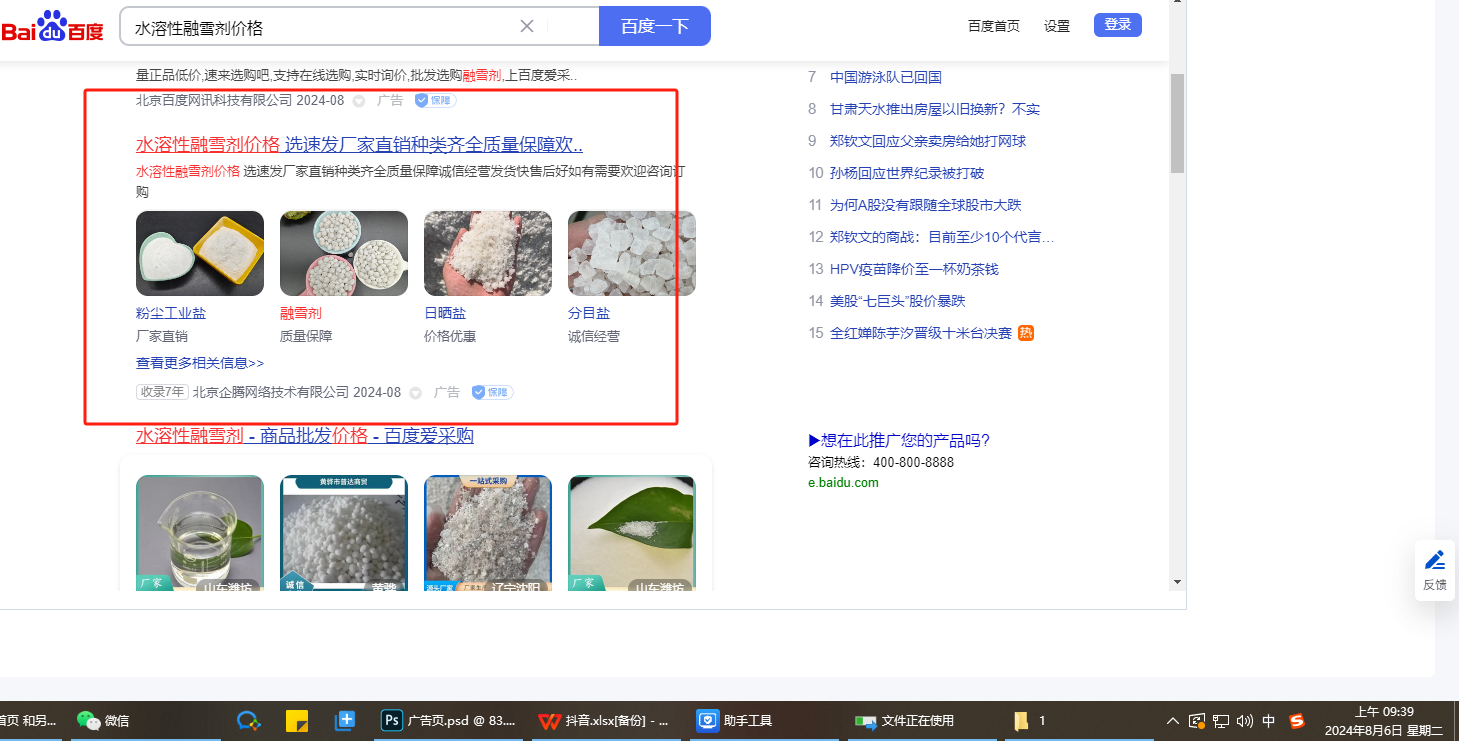Expand arrow beside 北京企腾网络技术有限公司 2024-08
Viewport: 1459px width, 741px height.
(x=416, y=393)
